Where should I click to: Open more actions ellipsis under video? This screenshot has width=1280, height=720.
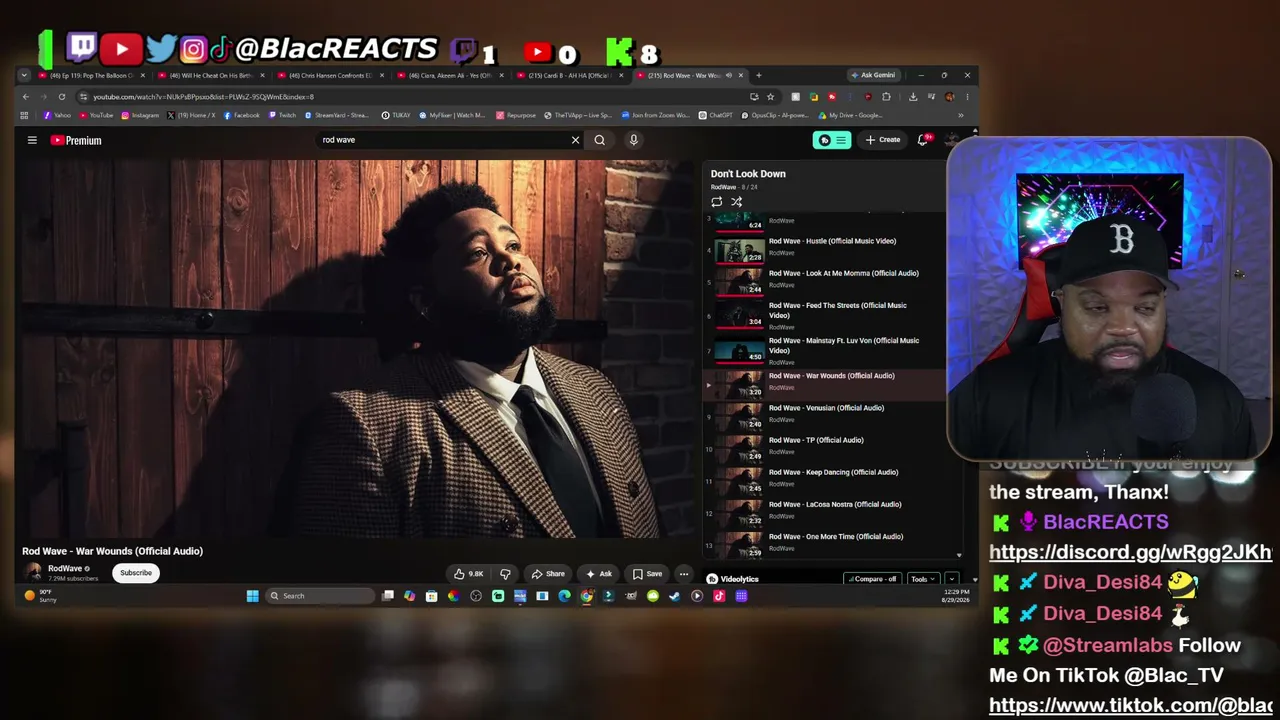pyautogui.click(x=684, y=574)
